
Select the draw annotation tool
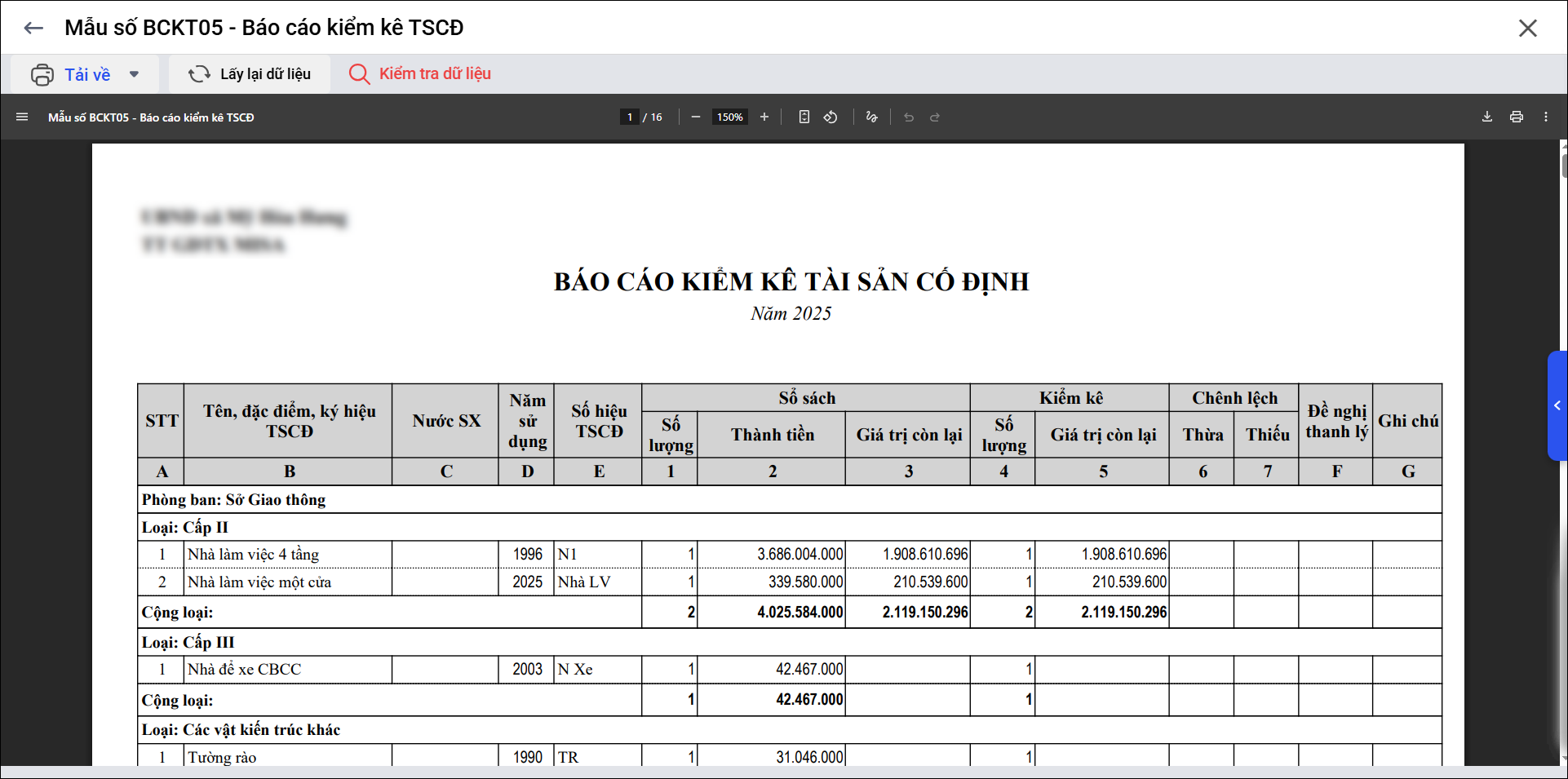[871, 117]
